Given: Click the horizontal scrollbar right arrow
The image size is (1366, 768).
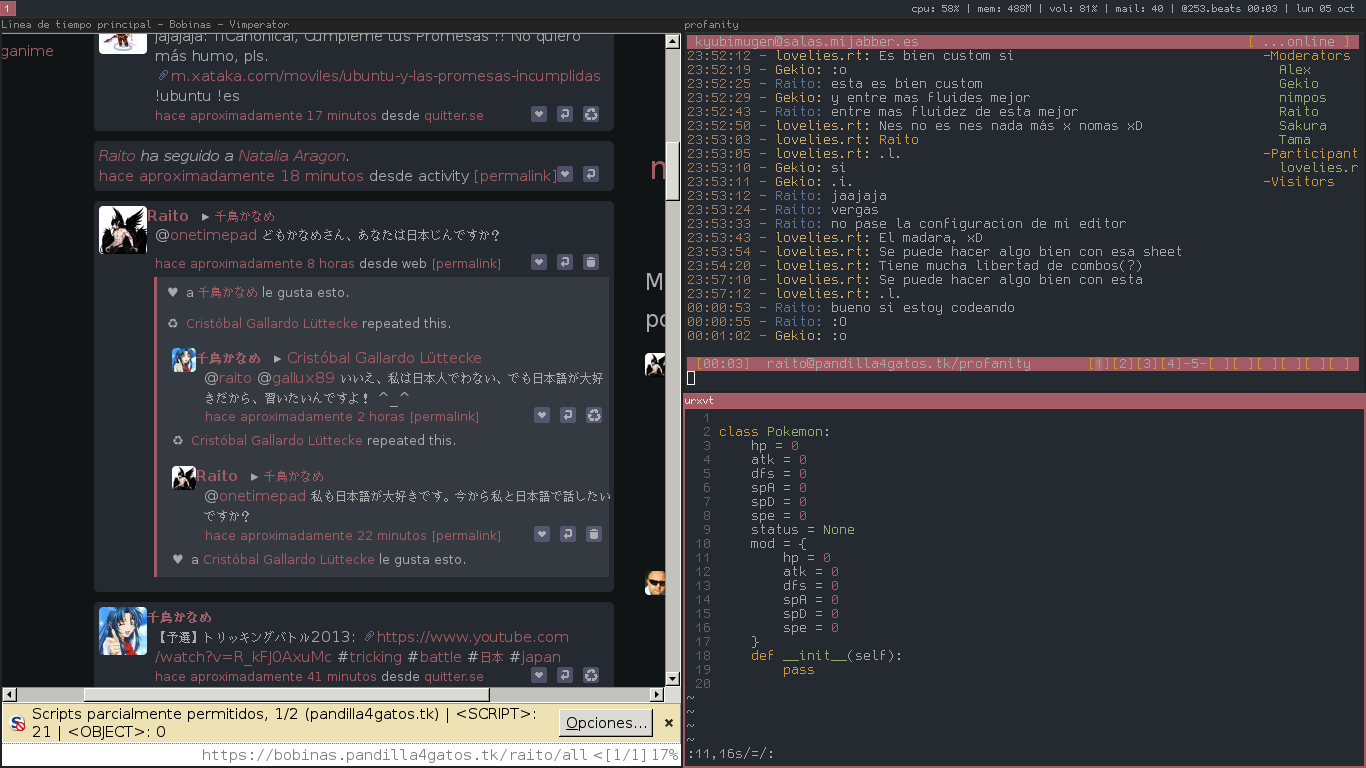Looking at the screenshot, I should (x=657, y=694).
